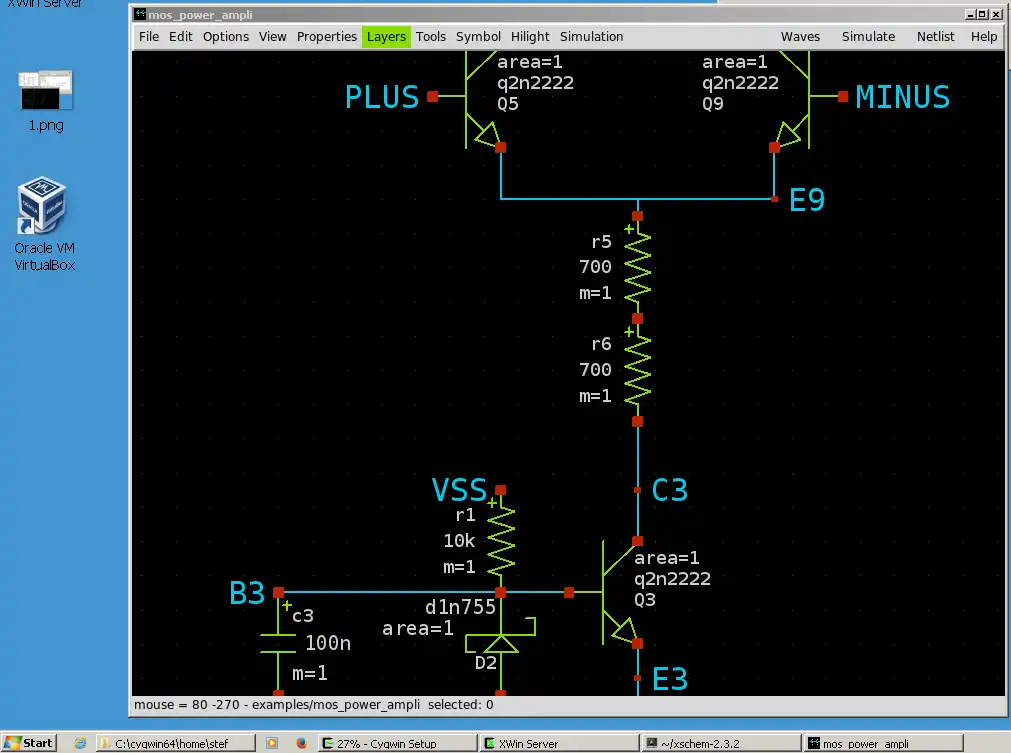Select the r5 700-ohm resistor symbol
The image size is (1011, 753).
point(637,267)
